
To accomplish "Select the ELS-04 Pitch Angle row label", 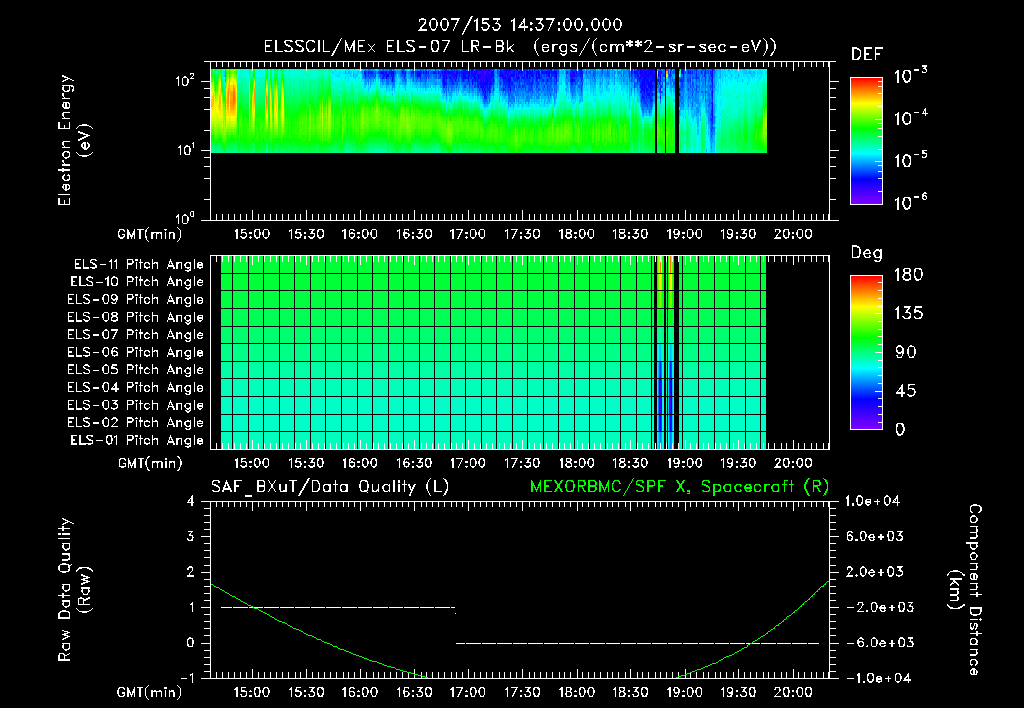I will point(136,387).
